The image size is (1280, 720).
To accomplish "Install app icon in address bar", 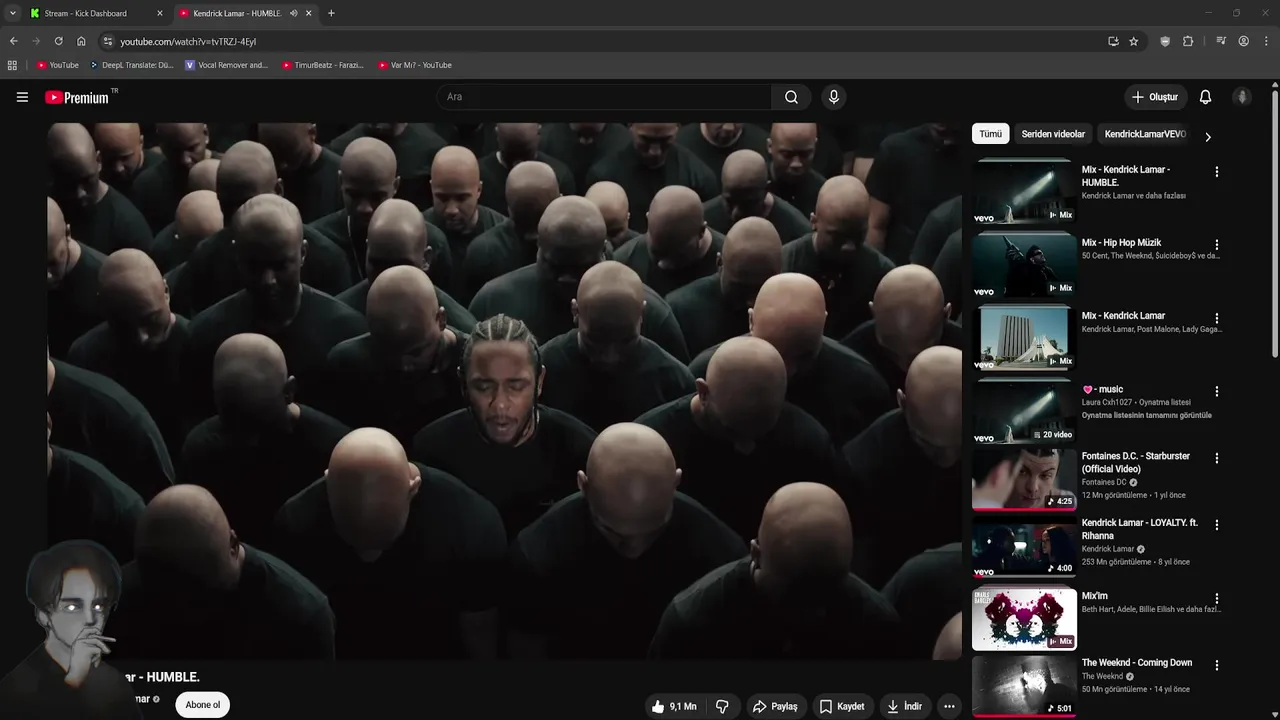I will tap(1113, 41).
